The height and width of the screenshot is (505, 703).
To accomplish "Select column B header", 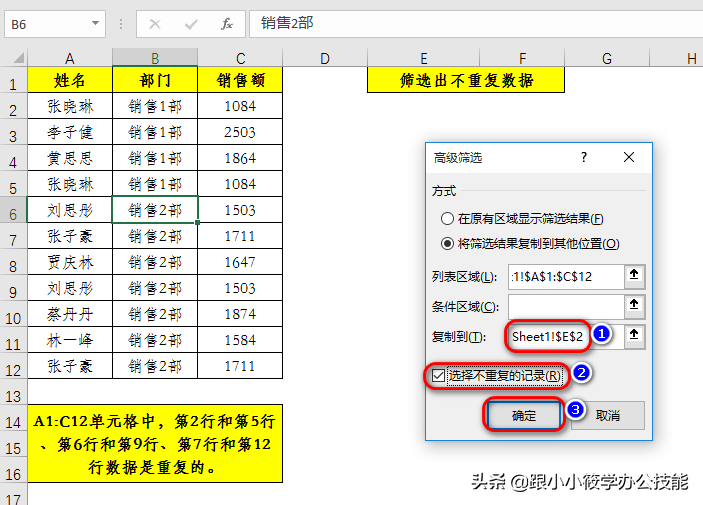I will 155,58.
